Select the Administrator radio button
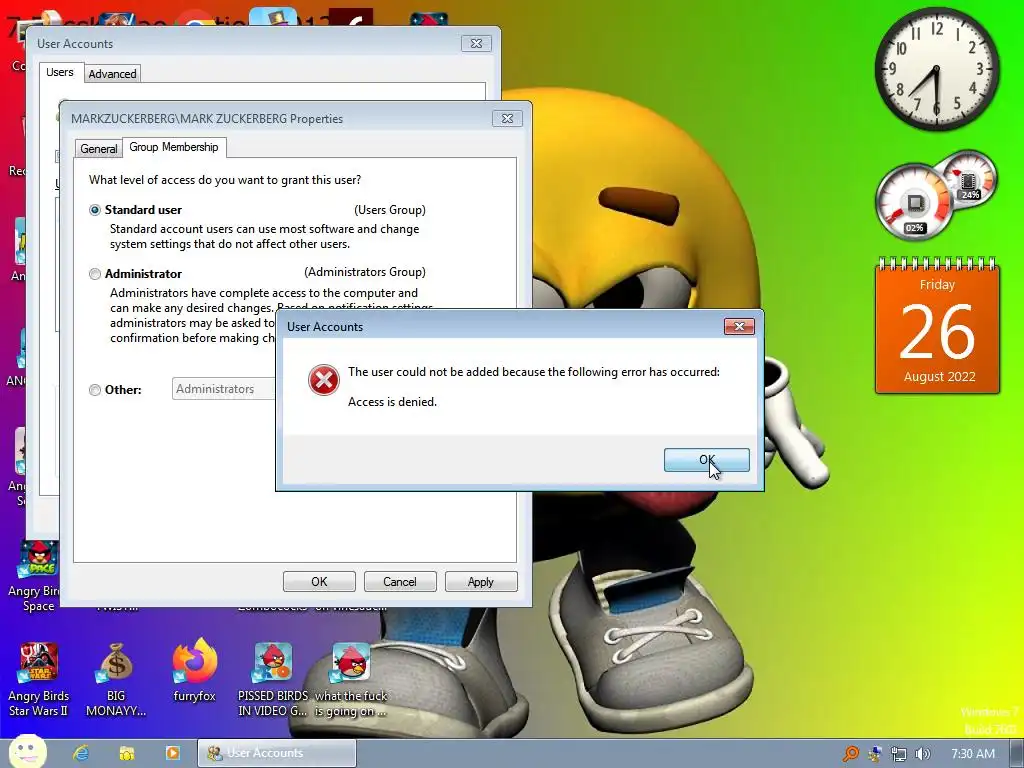 [x=95, y=274]
